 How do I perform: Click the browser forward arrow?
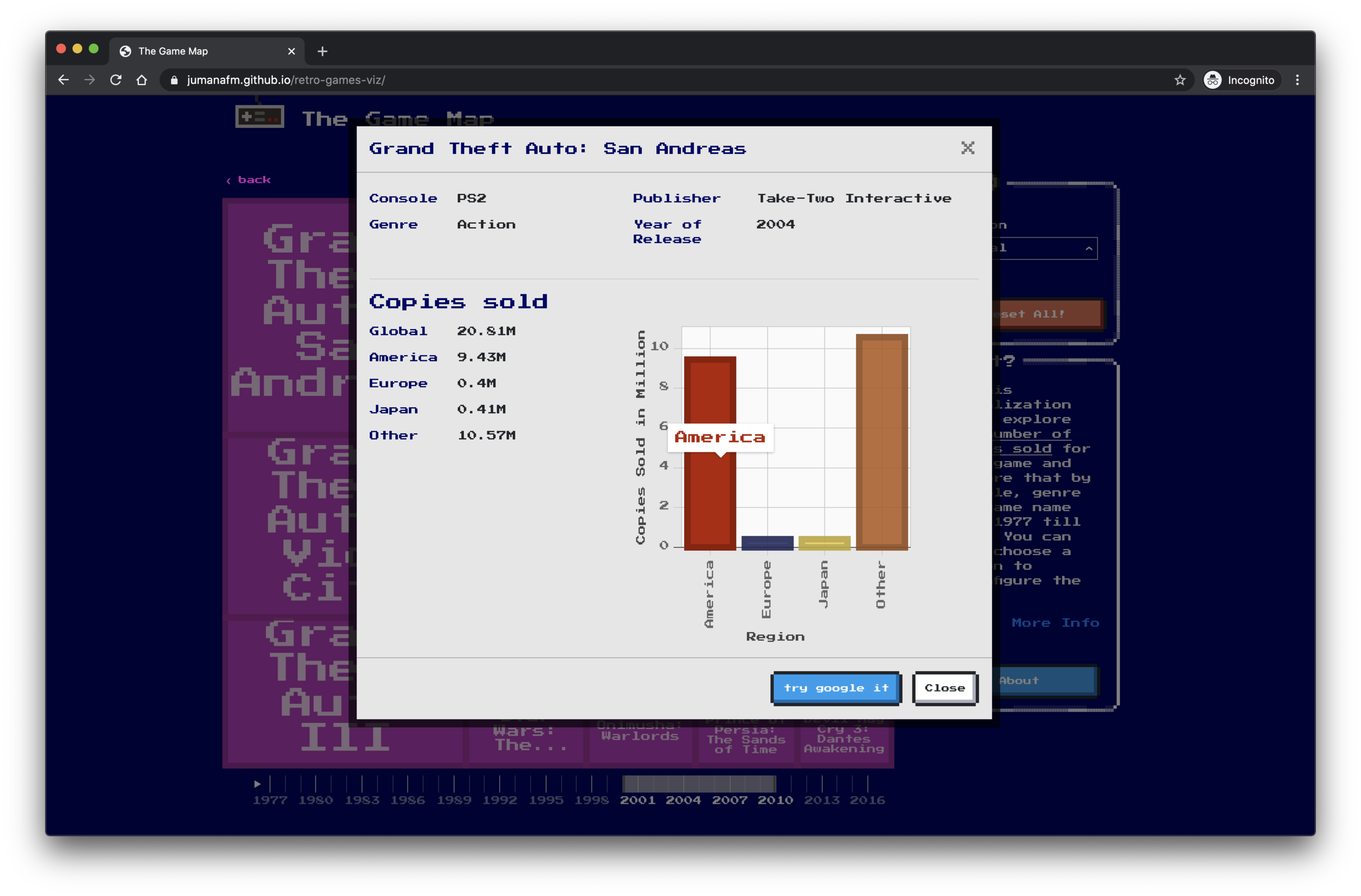(x=90, y=80)
